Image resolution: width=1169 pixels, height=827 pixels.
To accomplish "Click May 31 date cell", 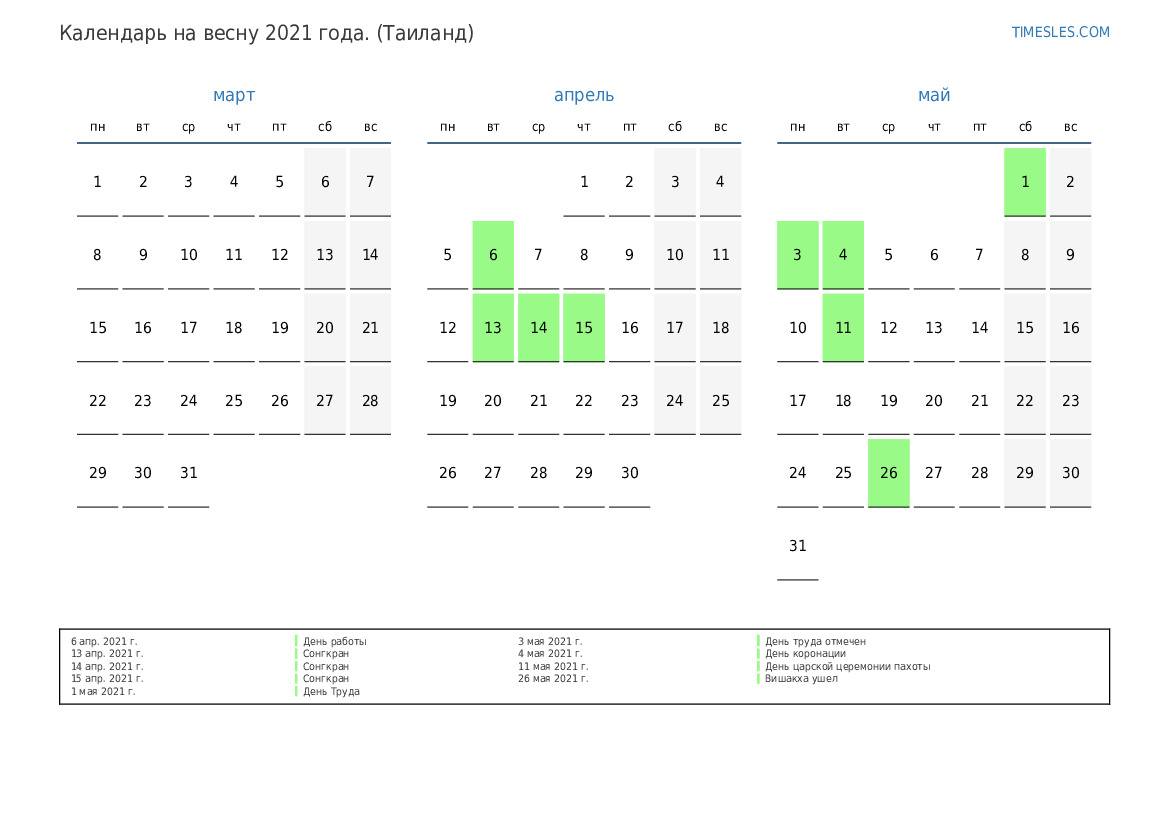I will [x=797, y=546].
